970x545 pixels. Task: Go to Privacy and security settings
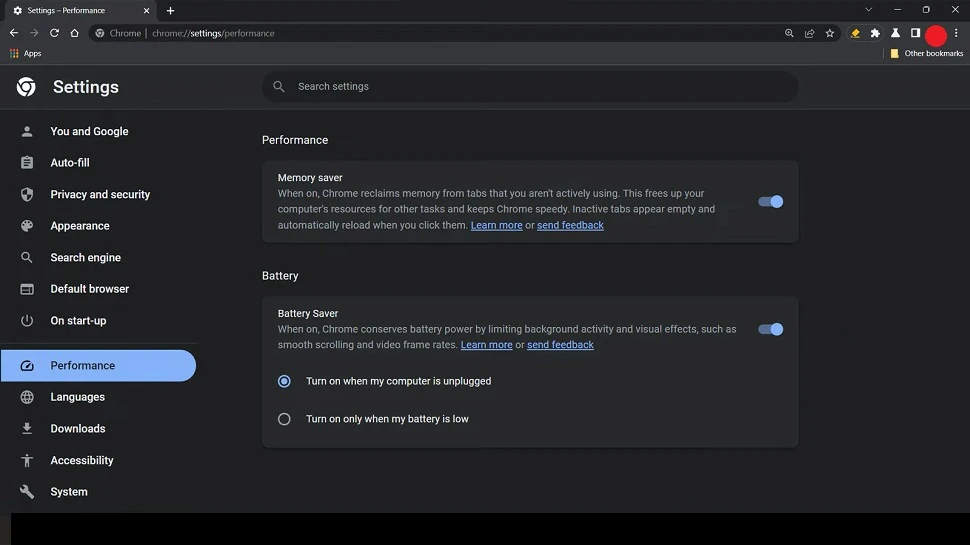tap(100, 195)
